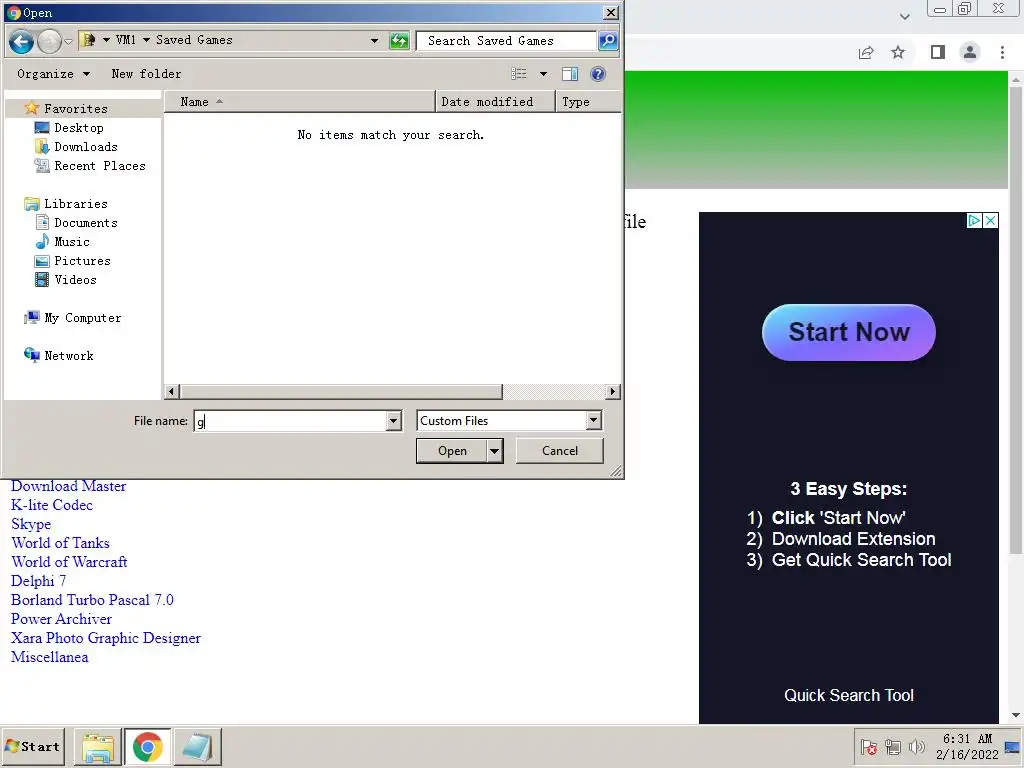
Task: Open the World of Warcraft link
Action: 69,562
